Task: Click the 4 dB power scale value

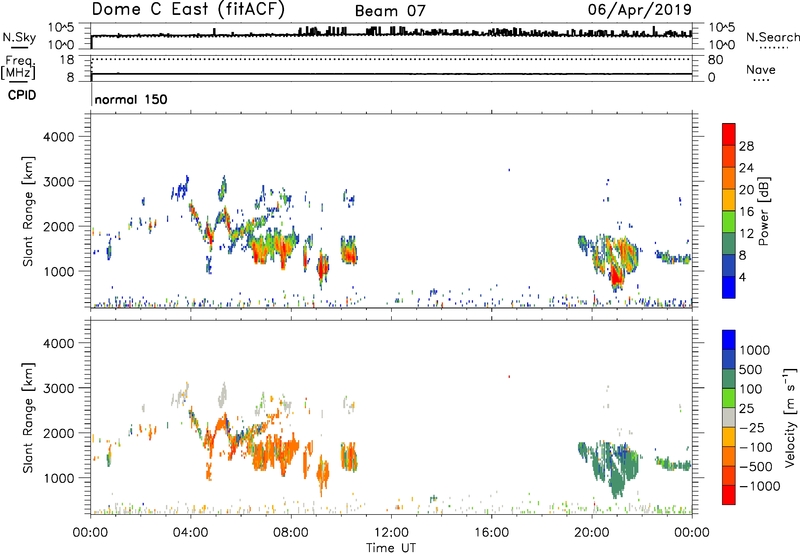Action: (x=742, y=277)
